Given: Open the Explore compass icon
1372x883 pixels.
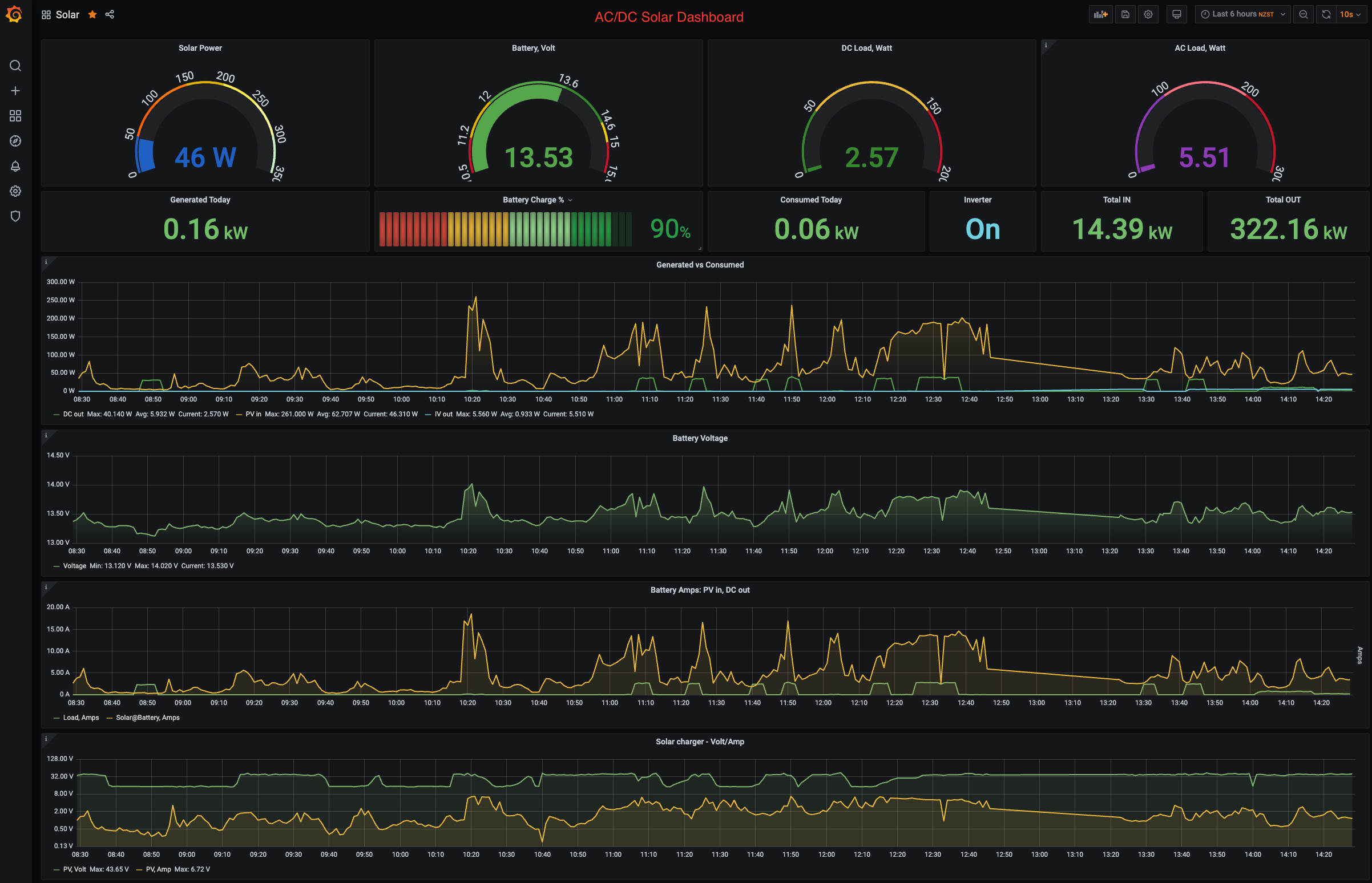Looking at the screenshot, I should 15,141.
